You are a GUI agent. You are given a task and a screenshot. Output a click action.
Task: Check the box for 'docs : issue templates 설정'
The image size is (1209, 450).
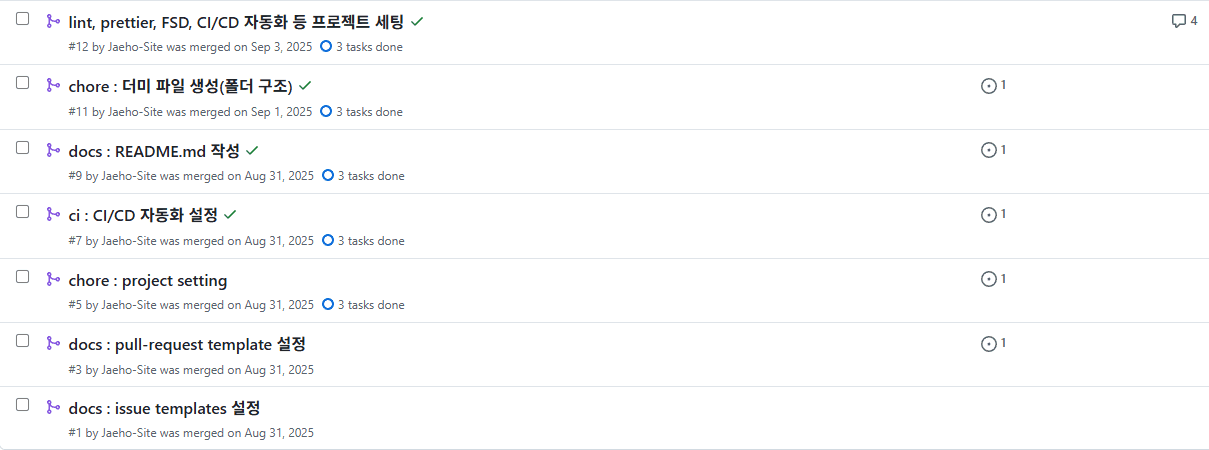coord(23,404)
